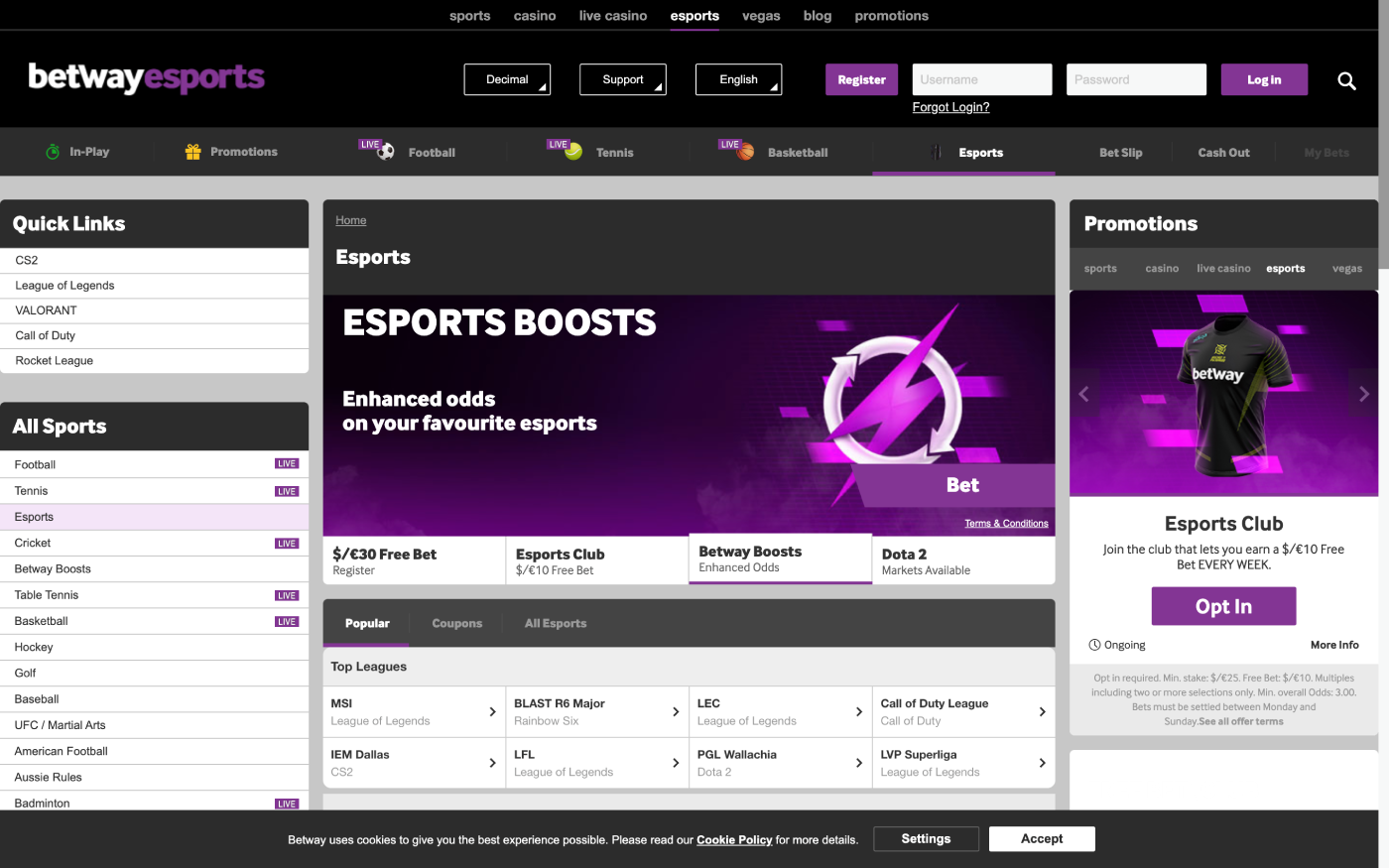Click the LIVE badge beside Cricket

pyautogui.click(x=287, y=544)
